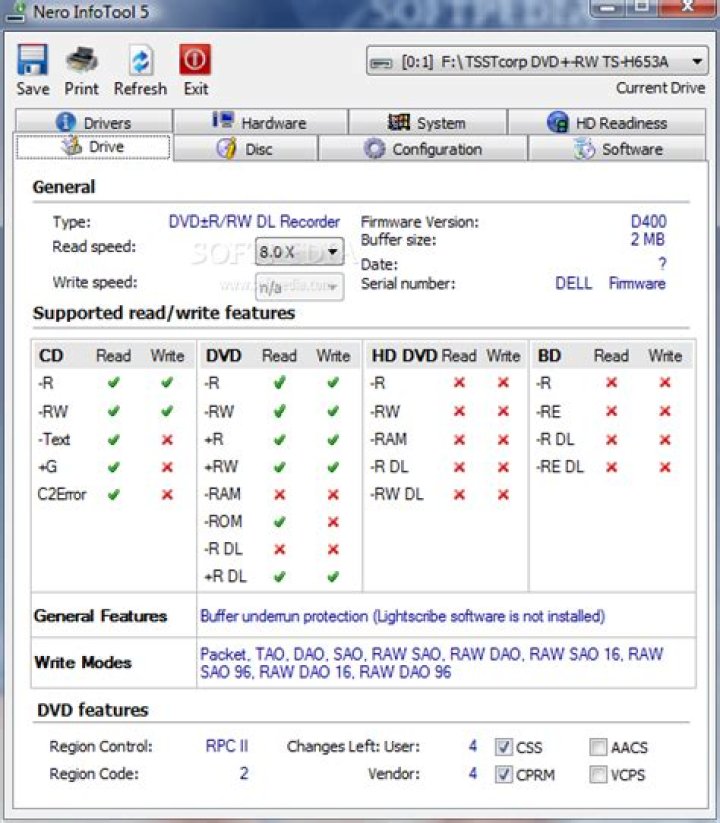This screenshot has height=823, width=720.
Task: Click the question mark Date value
Action: click(x=662, y=263)
